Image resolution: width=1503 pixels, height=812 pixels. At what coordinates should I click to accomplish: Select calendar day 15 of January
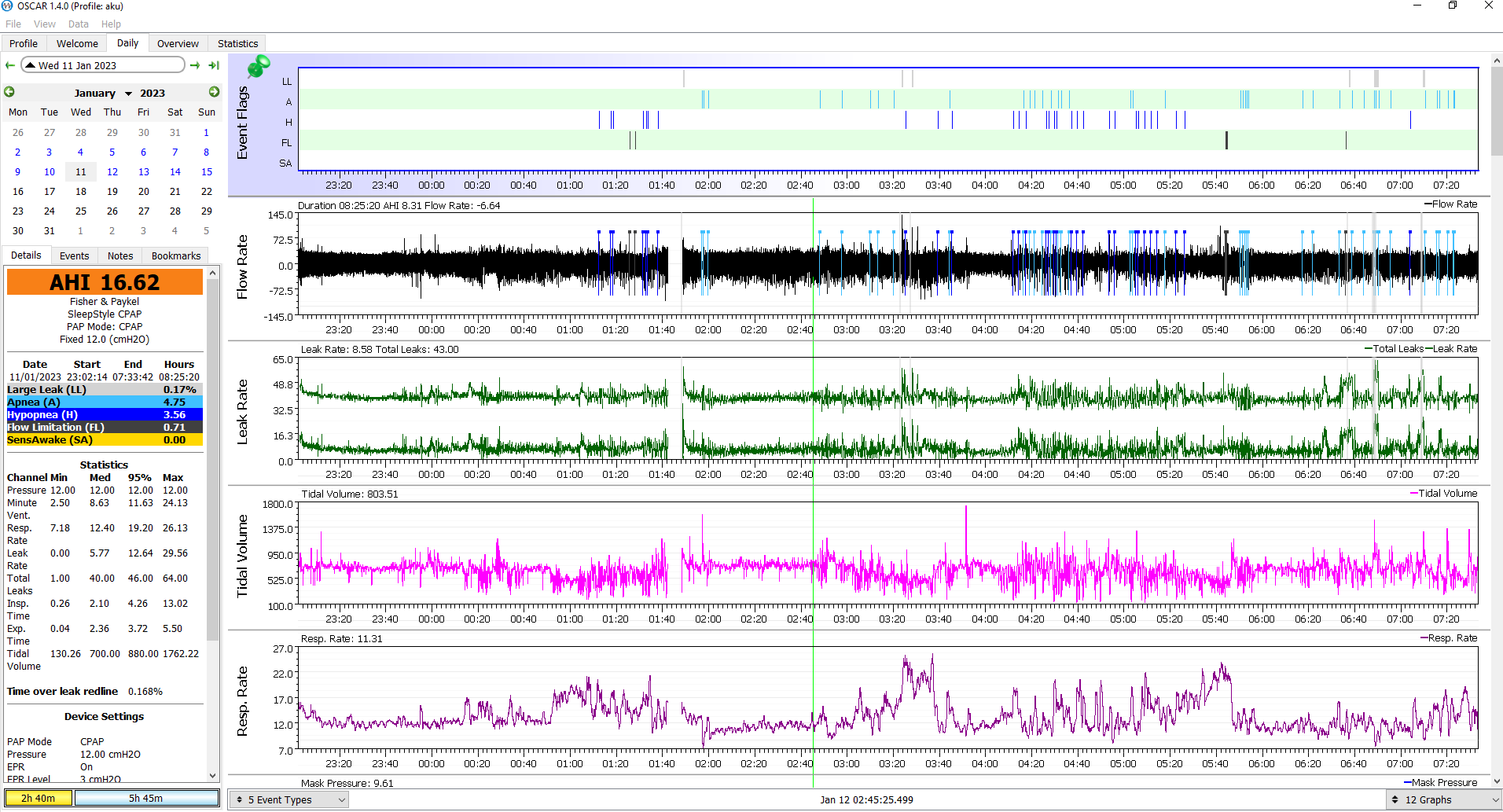click(x=207, y=171)
